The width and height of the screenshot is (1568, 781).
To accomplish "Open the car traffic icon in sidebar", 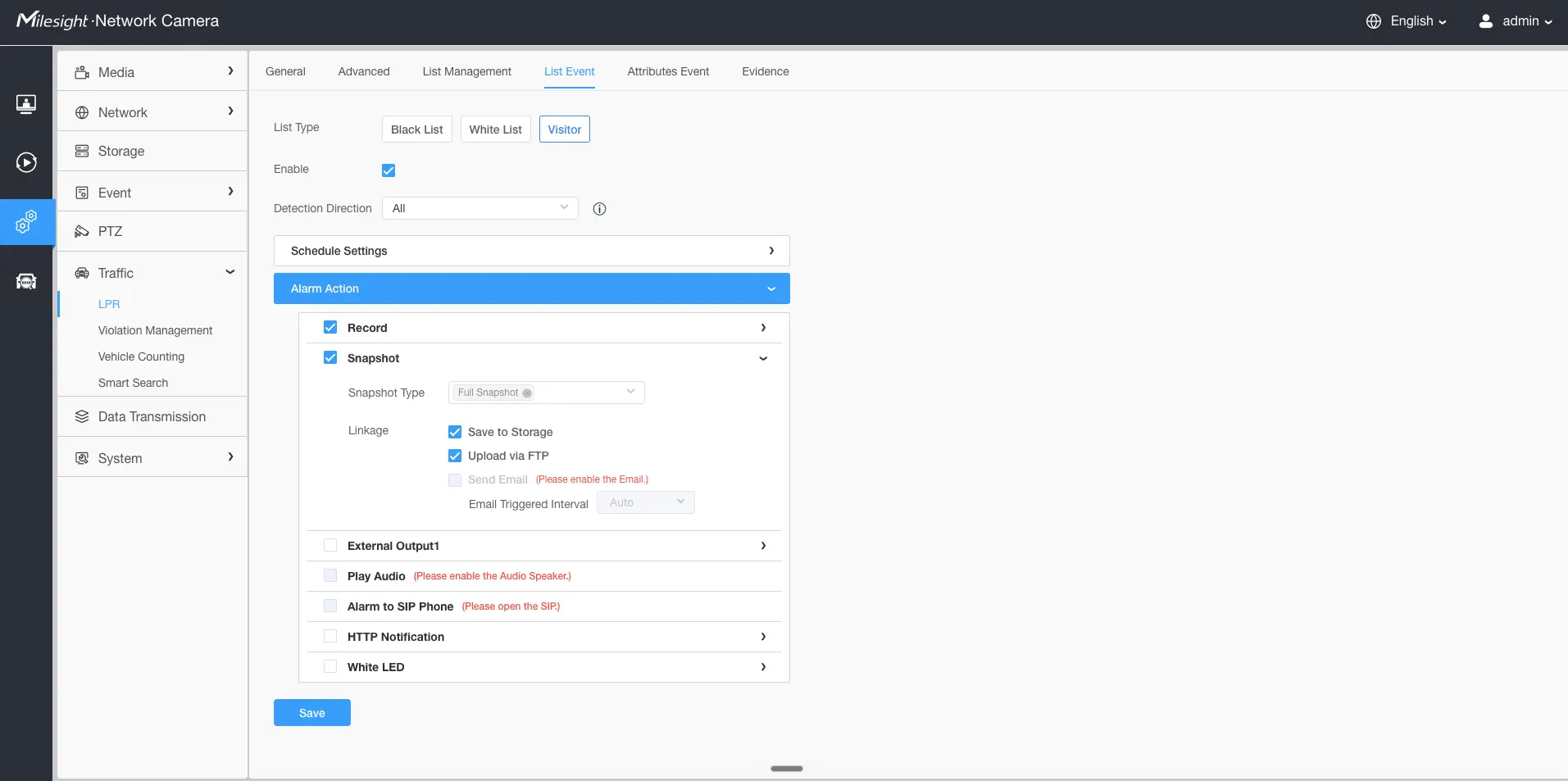I will 26,281.
